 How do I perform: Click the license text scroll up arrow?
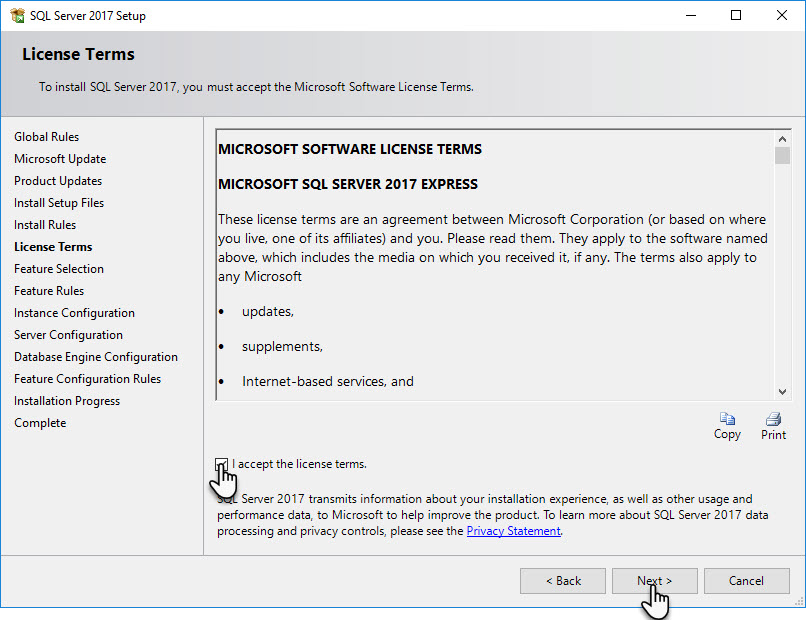[x=782, y=139]
